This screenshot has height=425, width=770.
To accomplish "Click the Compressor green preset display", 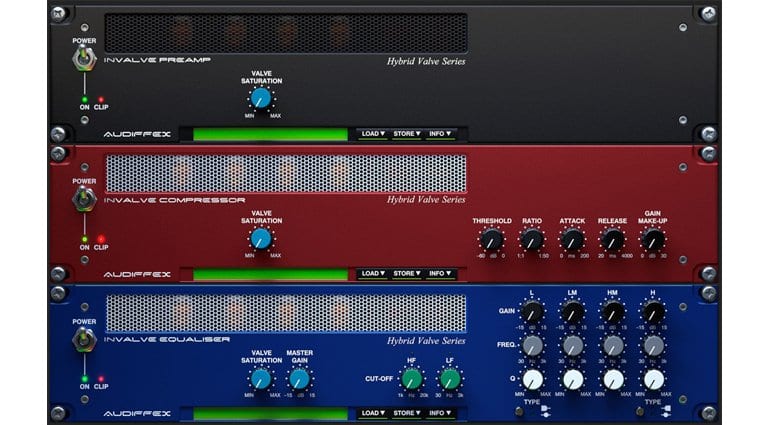I will (x=271, y=274).
